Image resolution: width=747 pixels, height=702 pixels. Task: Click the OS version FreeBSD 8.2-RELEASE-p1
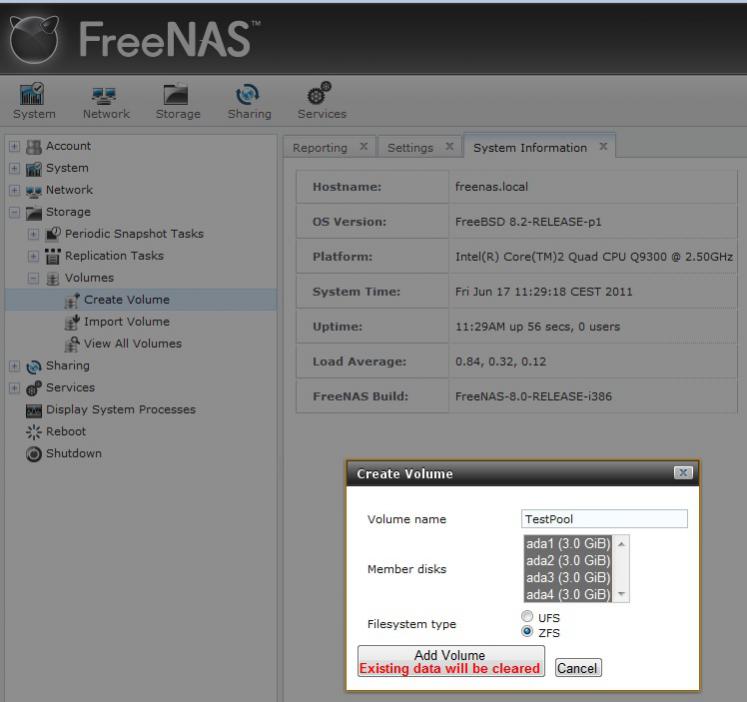[528, 221]
